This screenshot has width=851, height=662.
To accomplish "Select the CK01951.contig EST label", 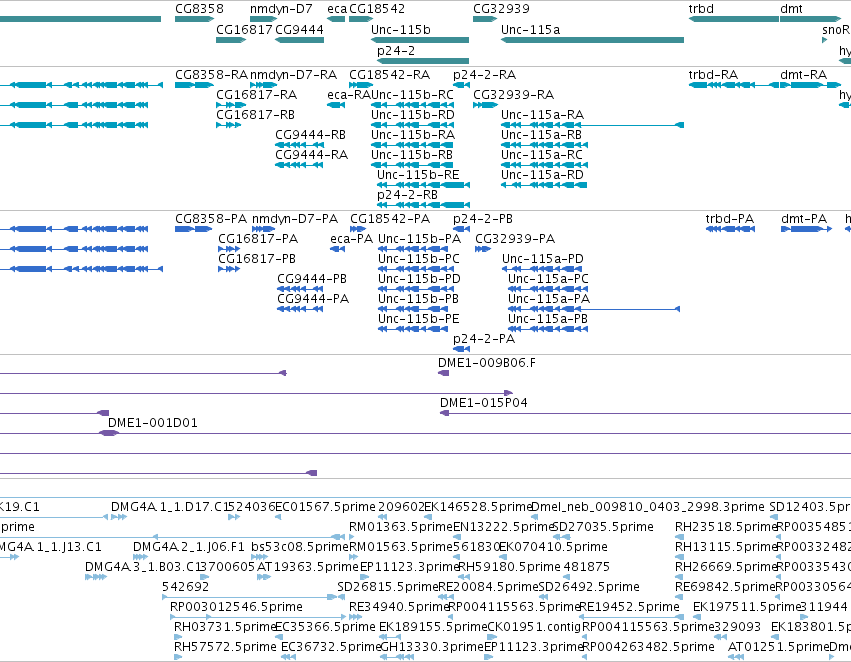I will (535, 627).
